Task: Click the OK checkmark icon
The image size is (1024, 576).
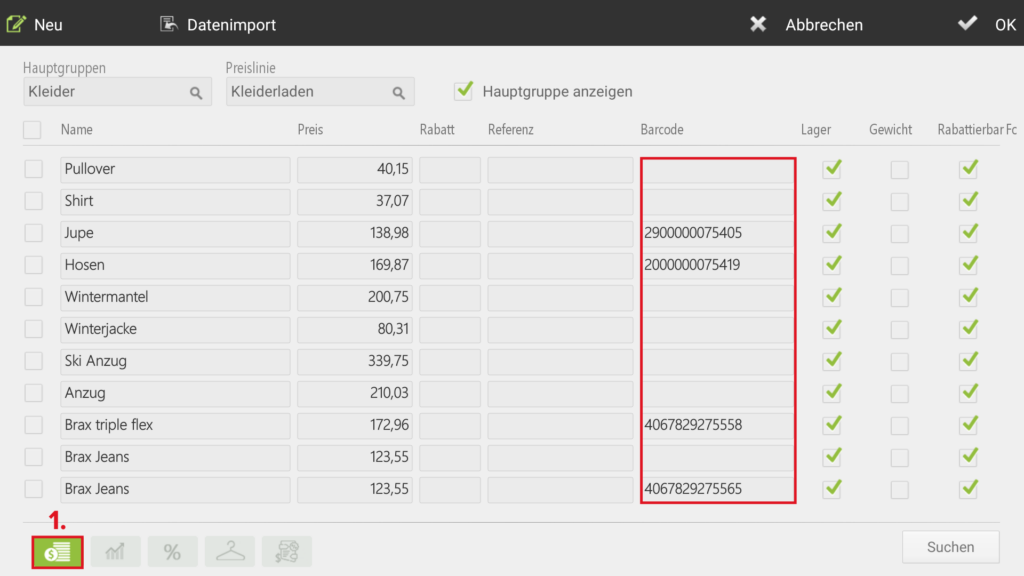Action: coord(968,24)
